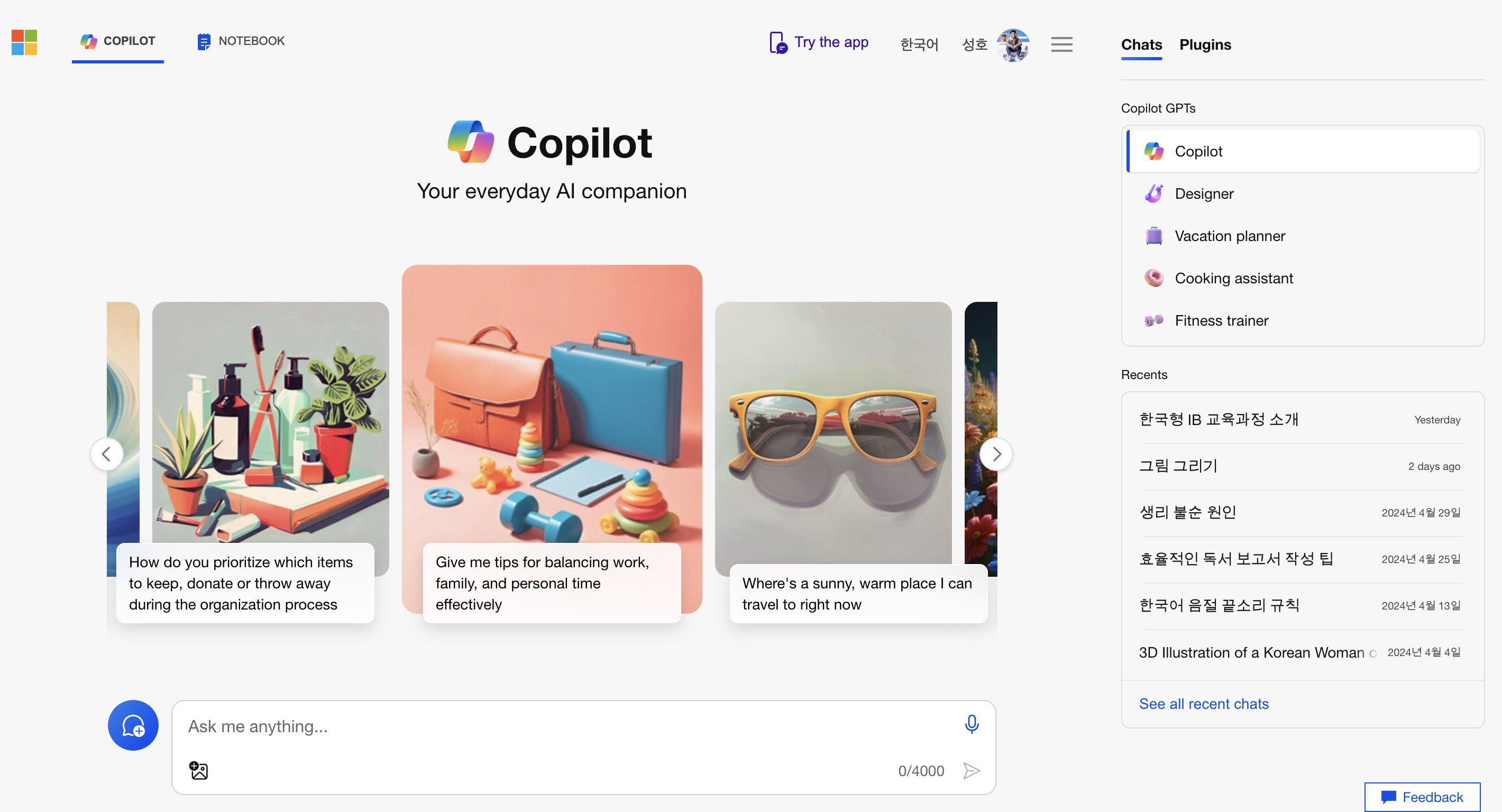Open the 한국어 language selector

click(x=919, y=44)
